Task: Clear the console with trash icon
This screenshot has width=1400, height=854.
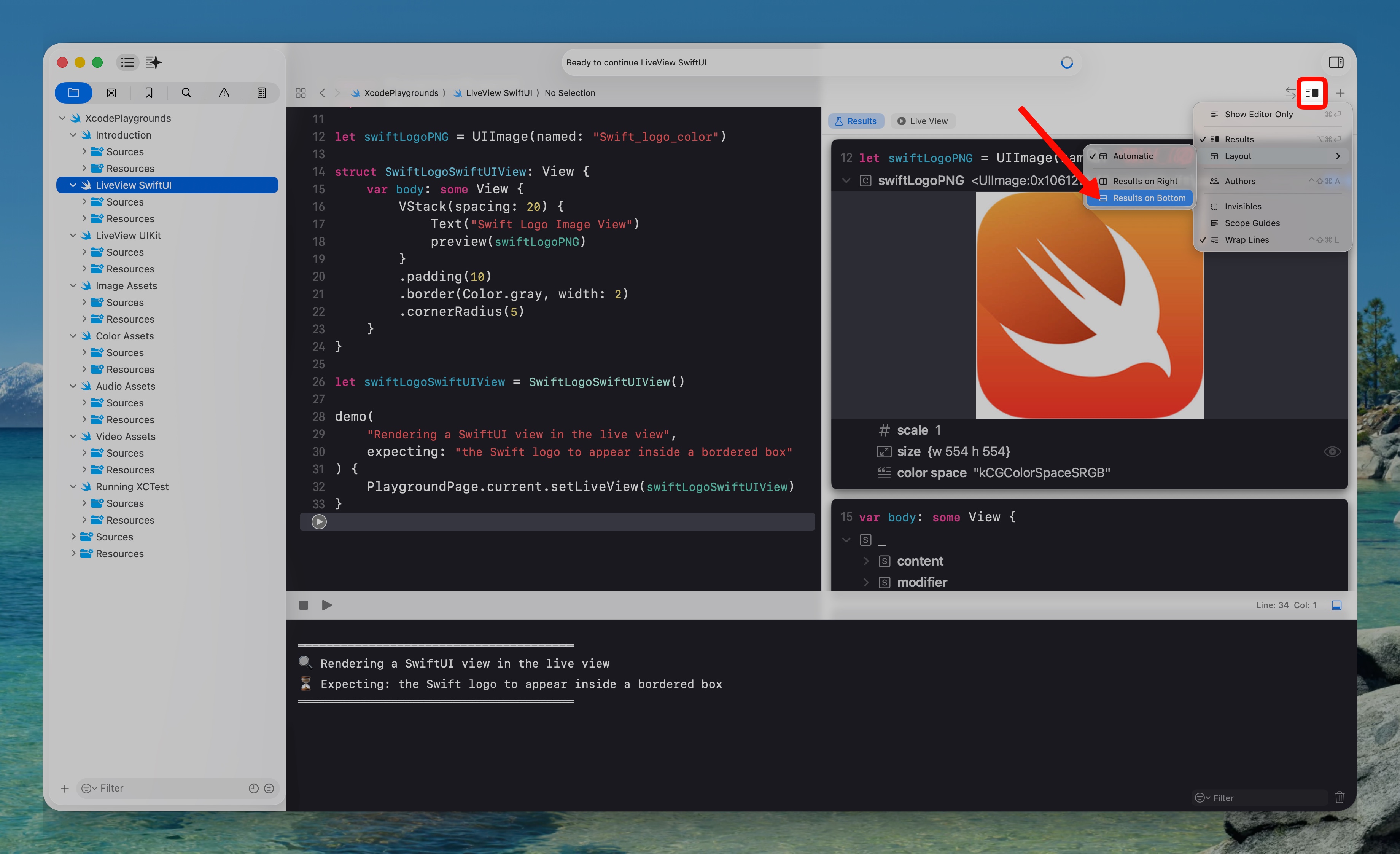Action: [x=1339, y=797]
